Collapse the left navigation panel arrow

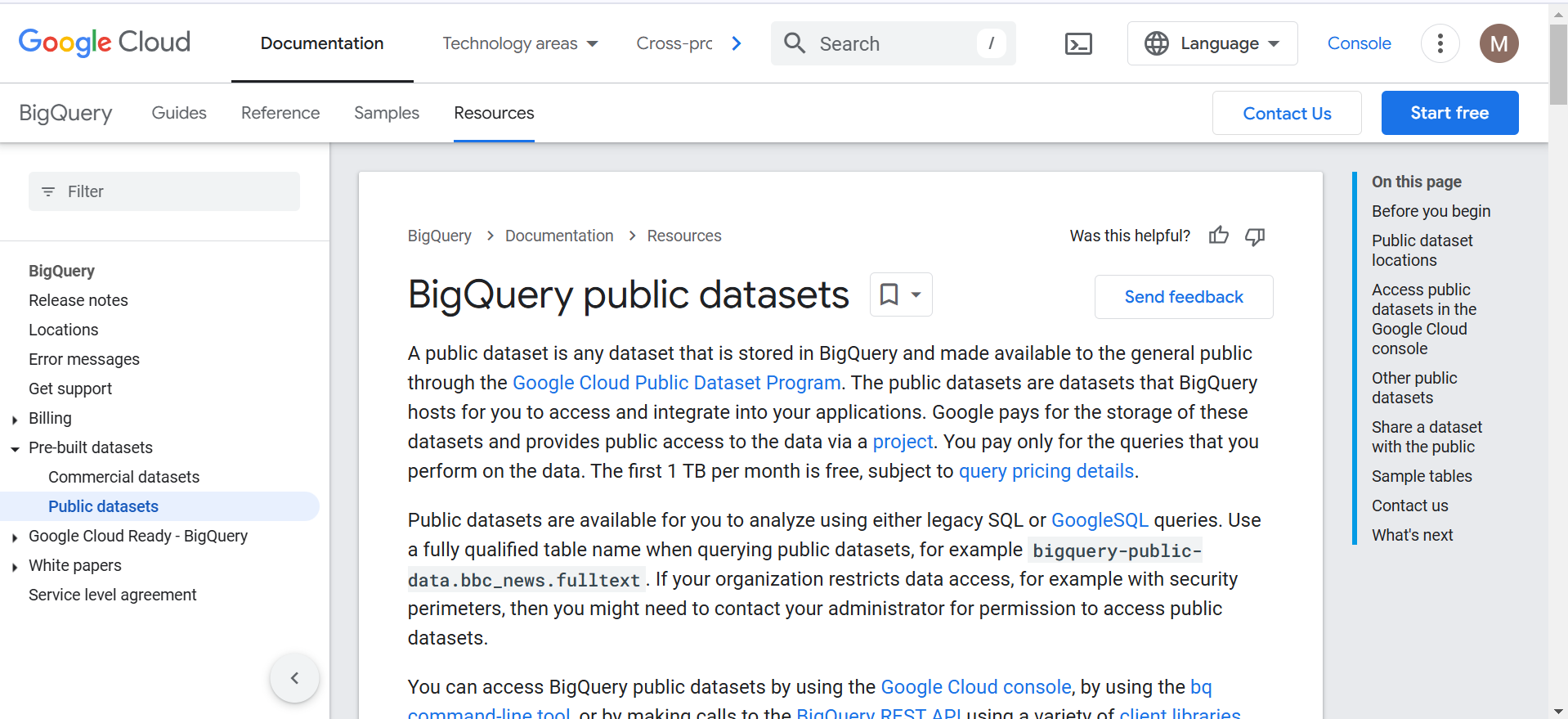[x=294, y=677]
